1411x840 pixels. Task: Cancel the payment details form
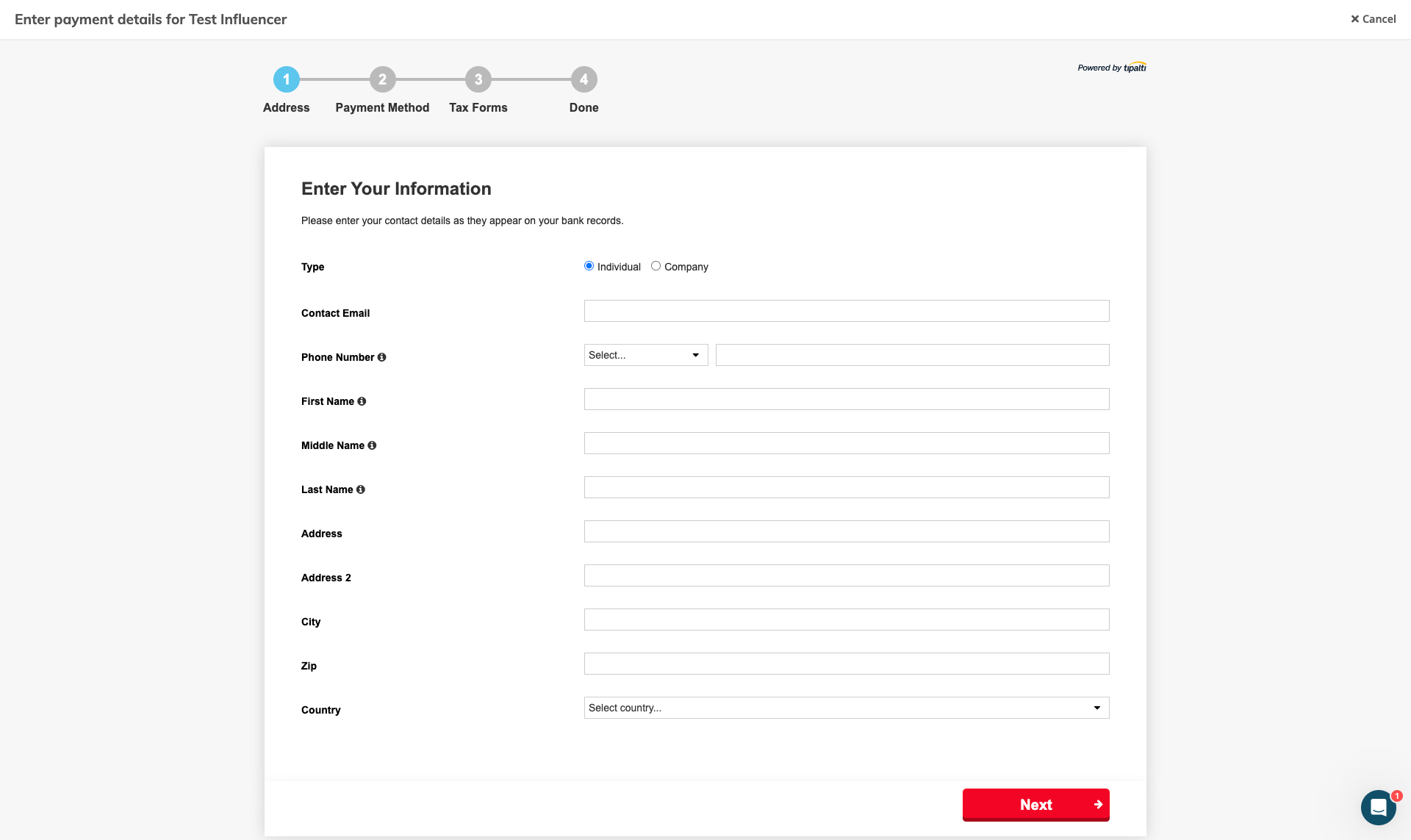coord(1373,19)
